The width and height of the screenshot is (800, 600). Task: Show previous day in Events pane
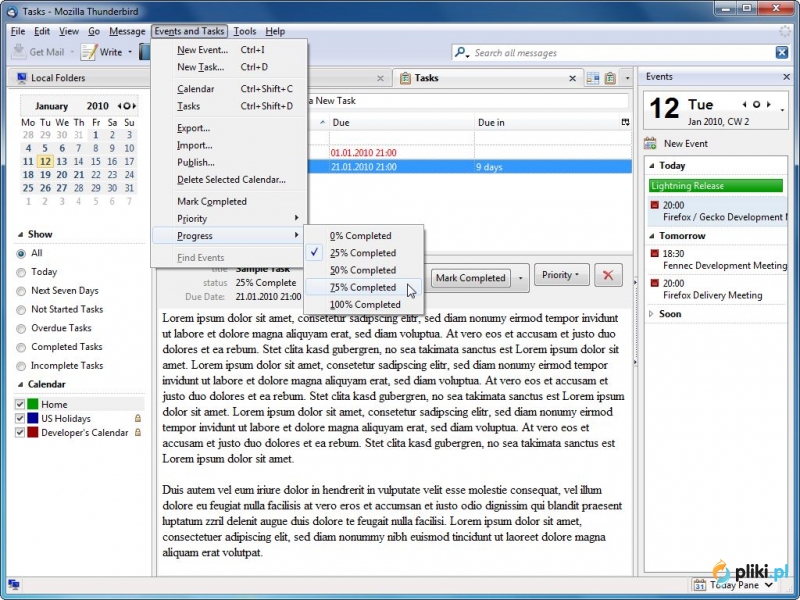tap(744, 105)
